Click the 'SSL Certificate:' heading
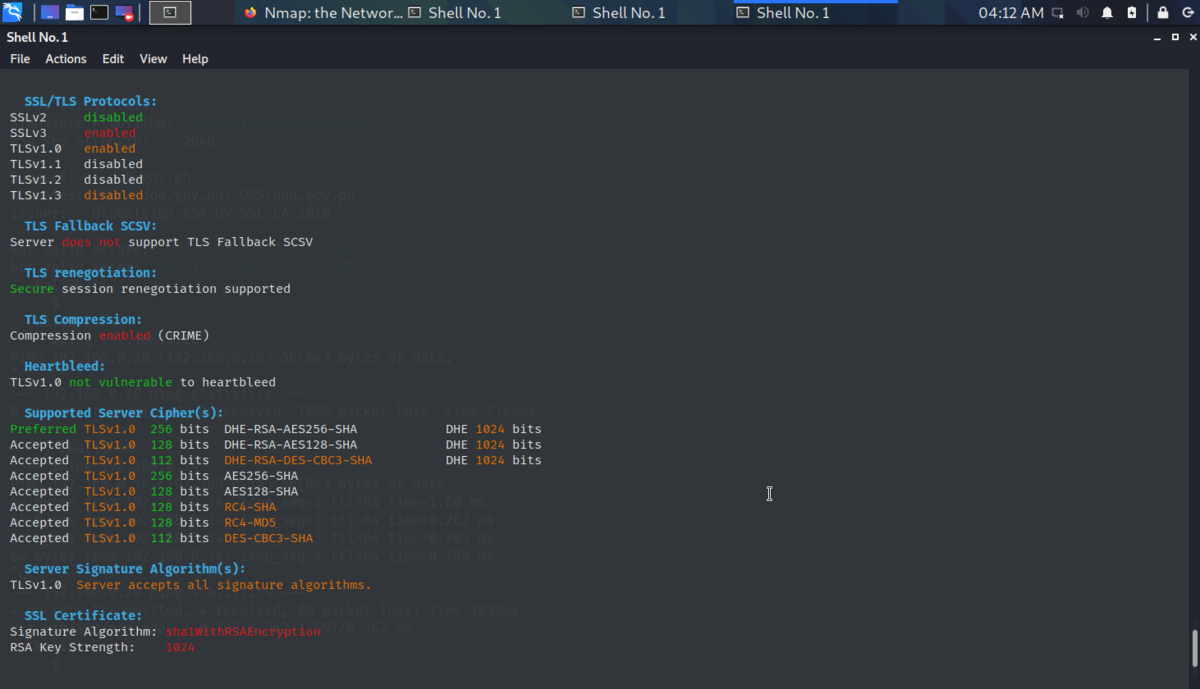 click(83, 616)
